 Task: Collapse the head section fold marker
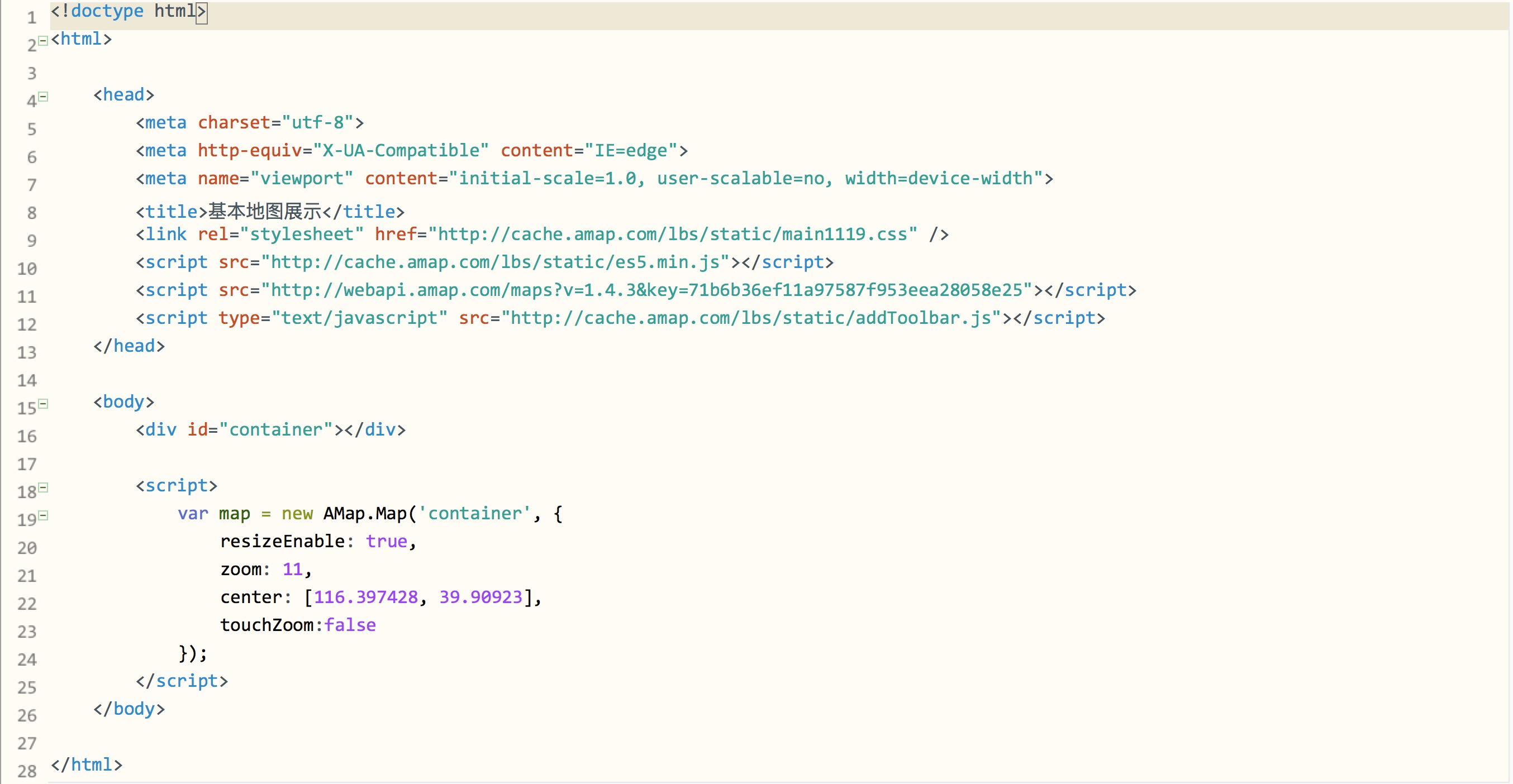pyautogui.click(x=43, y=97)
